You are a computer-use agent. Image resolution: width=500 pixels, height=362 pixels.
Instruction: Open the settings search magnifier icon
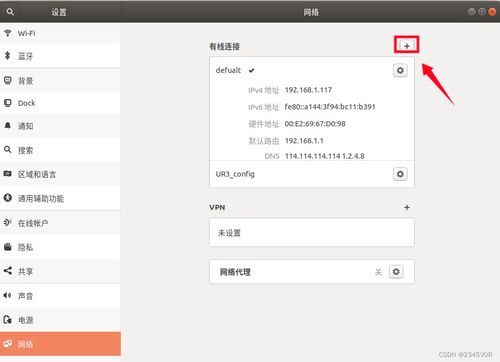coord(10,12)
